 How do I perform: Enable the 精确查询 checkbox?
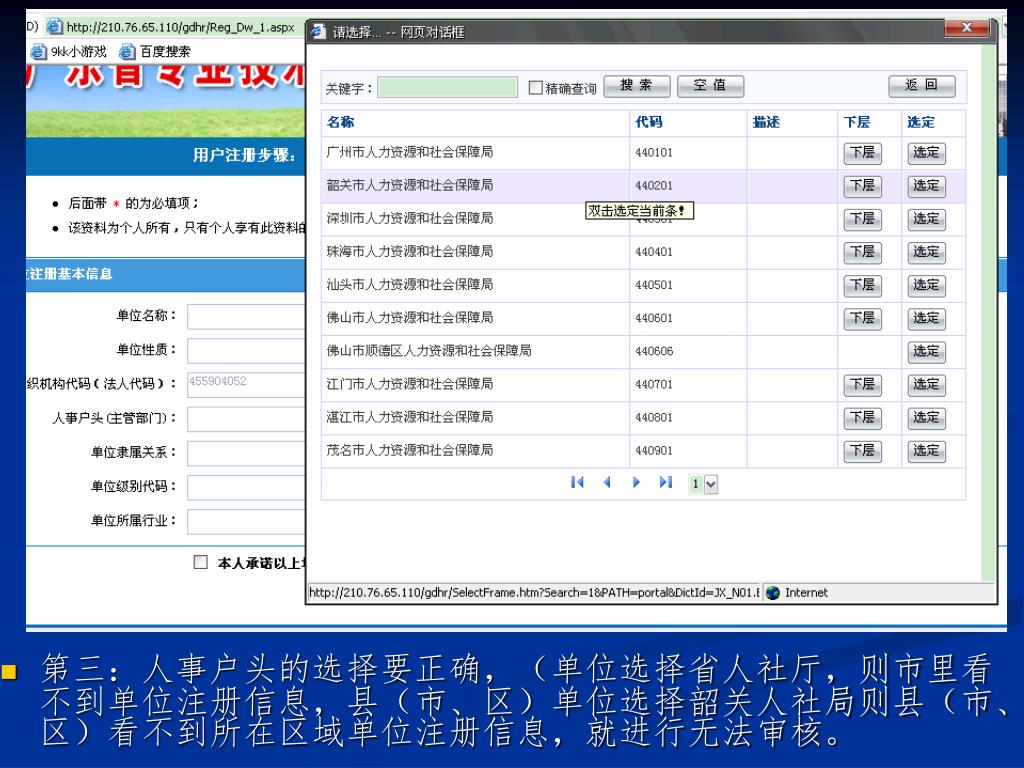(x=535, y=88)
